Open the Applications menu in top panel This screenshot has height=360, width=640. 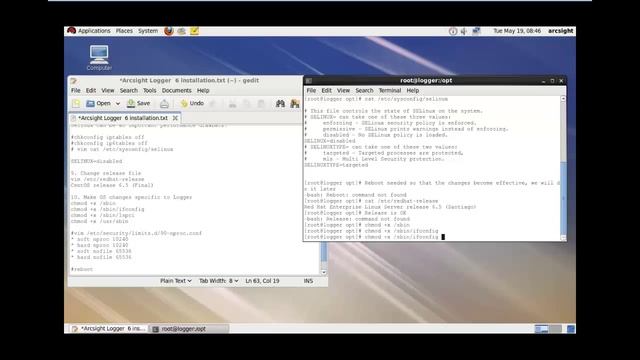pyautogui.click(x=94, y=31)
